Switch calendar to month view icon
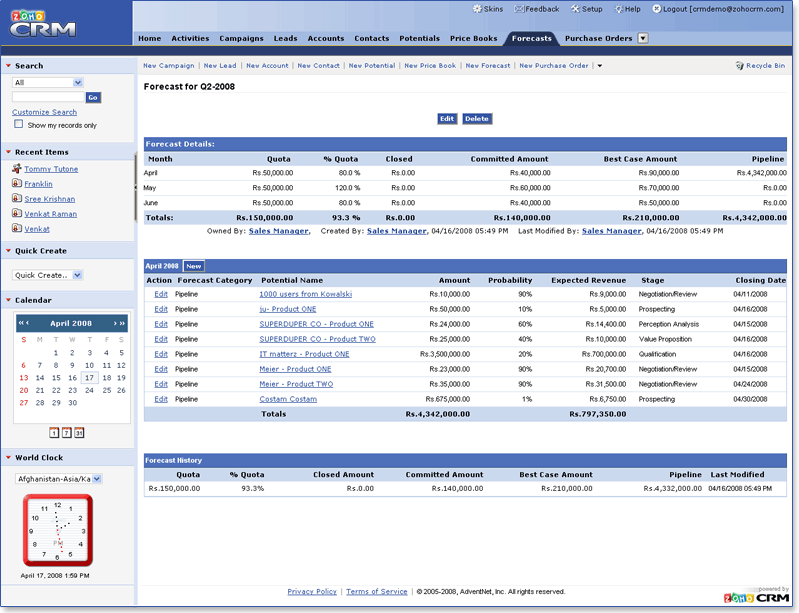799x613 pixels. tap(79, 432)
